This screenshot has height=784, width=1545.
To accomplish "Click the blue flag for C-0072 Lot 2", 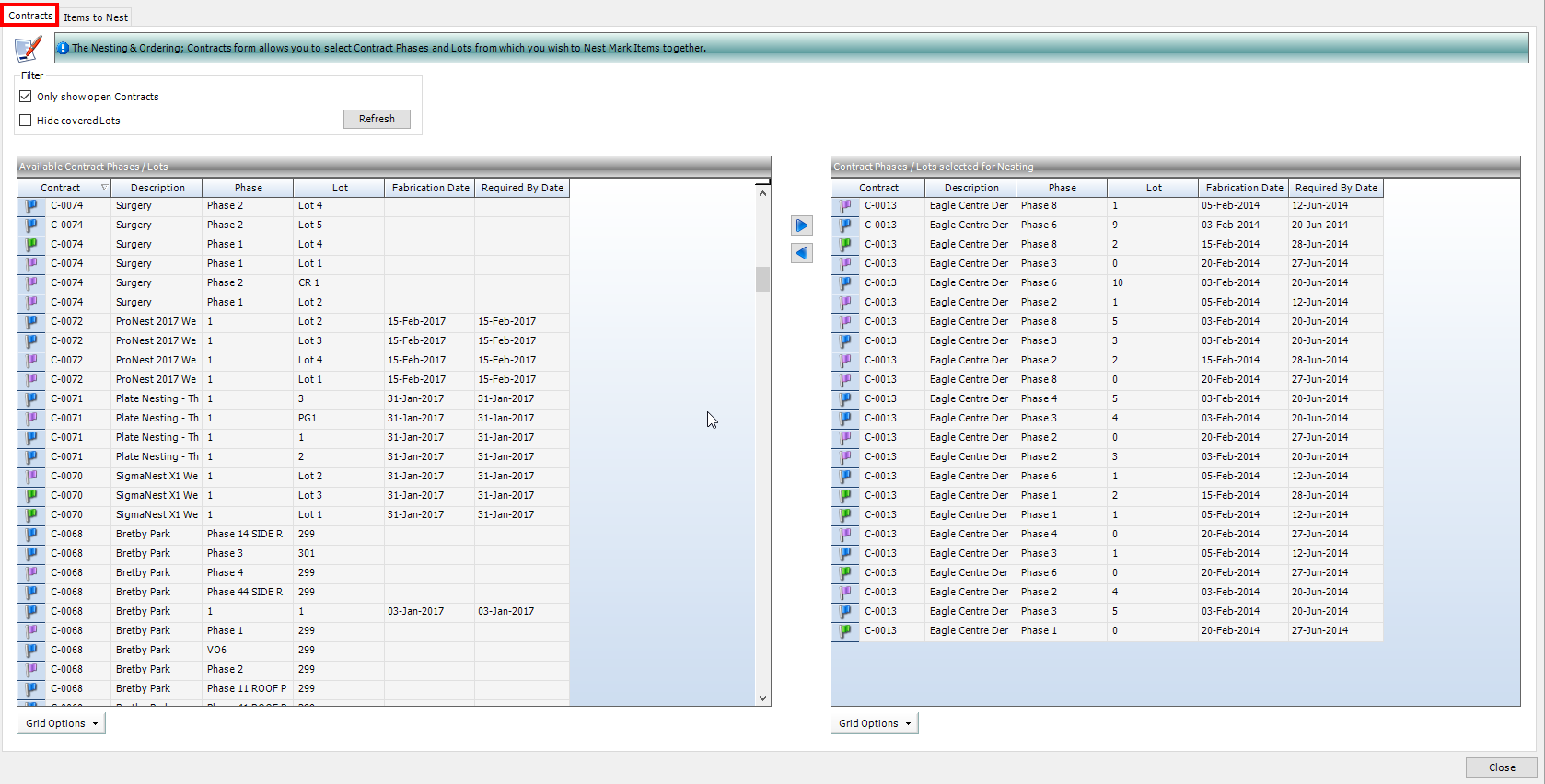I will pos(31,322).
